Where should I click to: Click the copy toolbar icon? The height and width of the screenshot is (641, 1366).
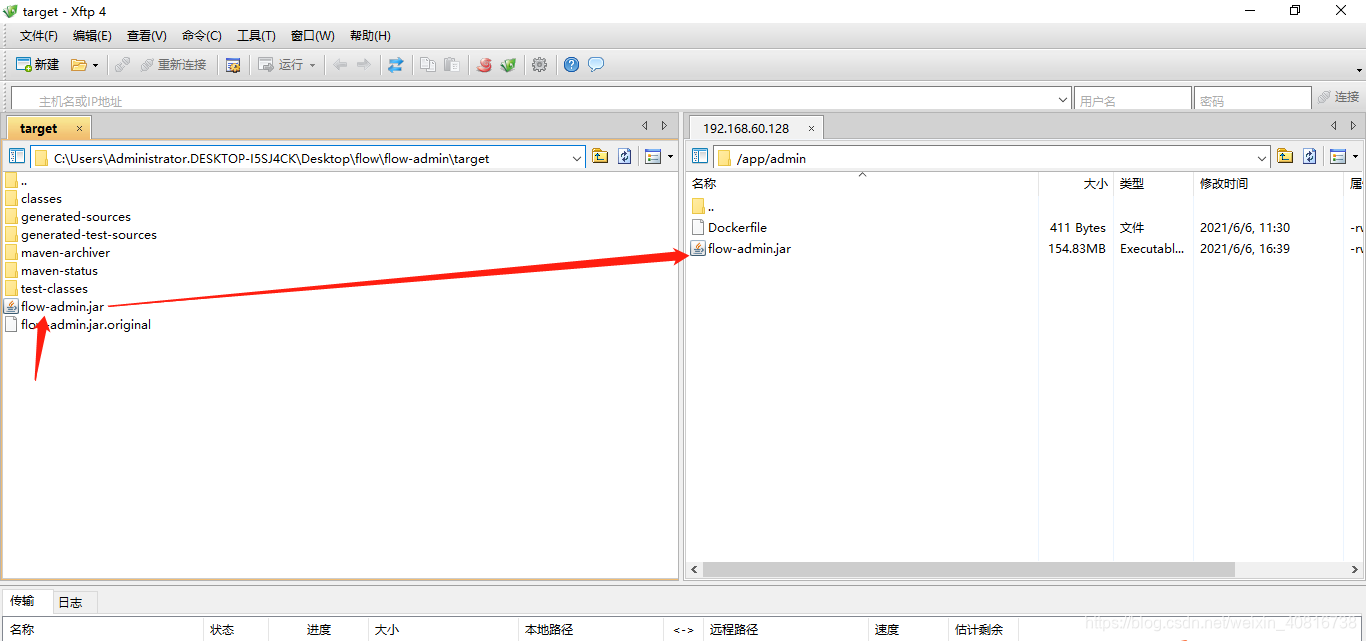pos(428,65)
